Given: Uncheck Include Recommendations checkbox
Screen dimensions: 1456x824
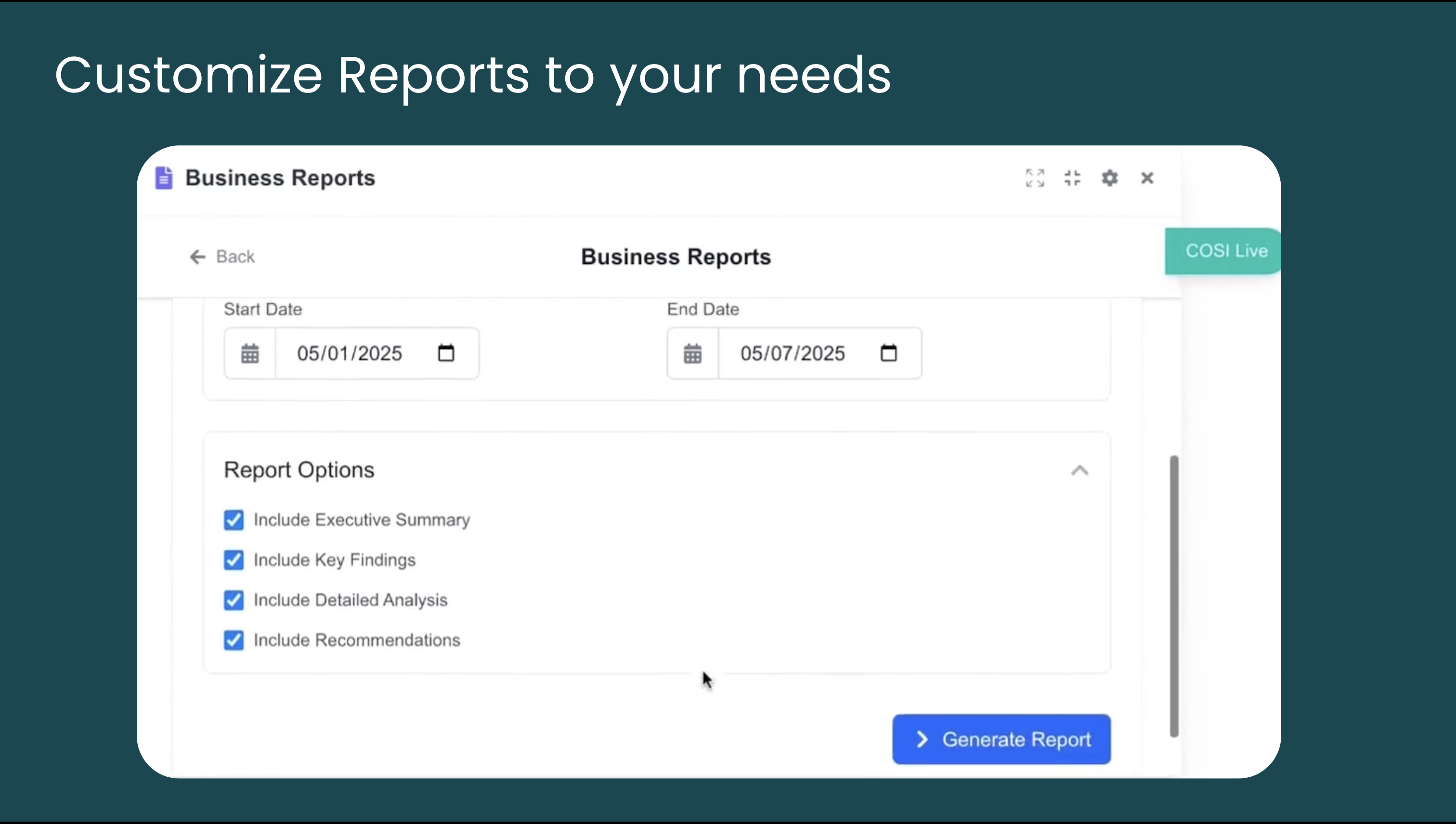Looking at the screenshot, I should click(234, 640).
